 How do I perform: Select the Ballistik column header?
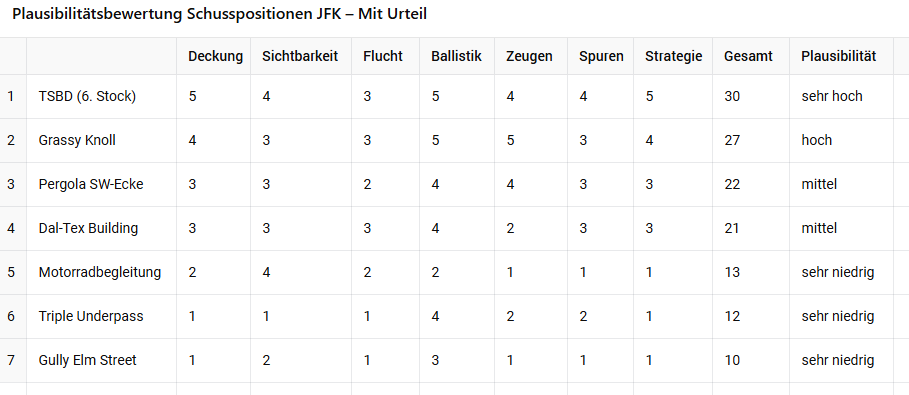[x=457, y=56]
